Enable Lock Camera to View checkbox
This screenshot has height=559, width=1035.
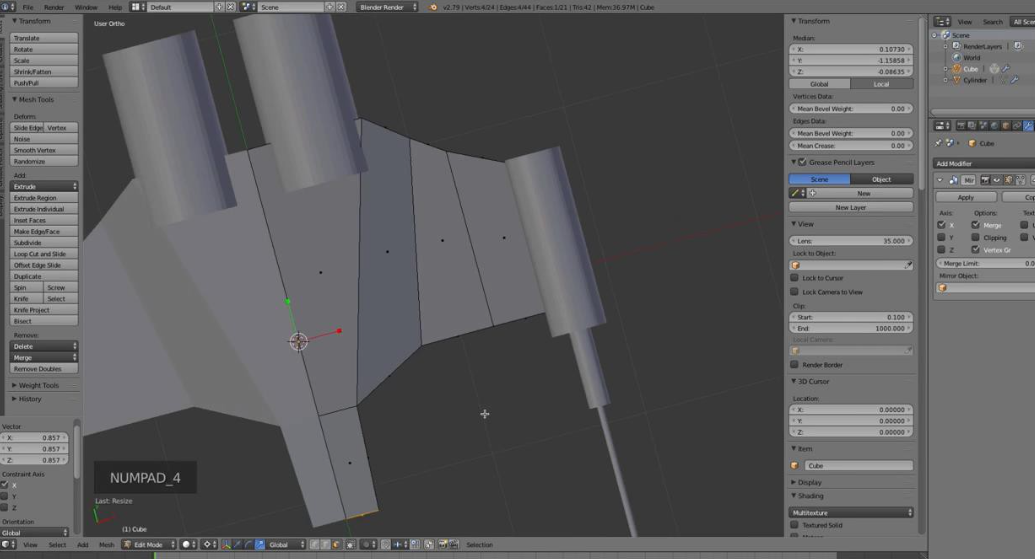tap(795, 292)
